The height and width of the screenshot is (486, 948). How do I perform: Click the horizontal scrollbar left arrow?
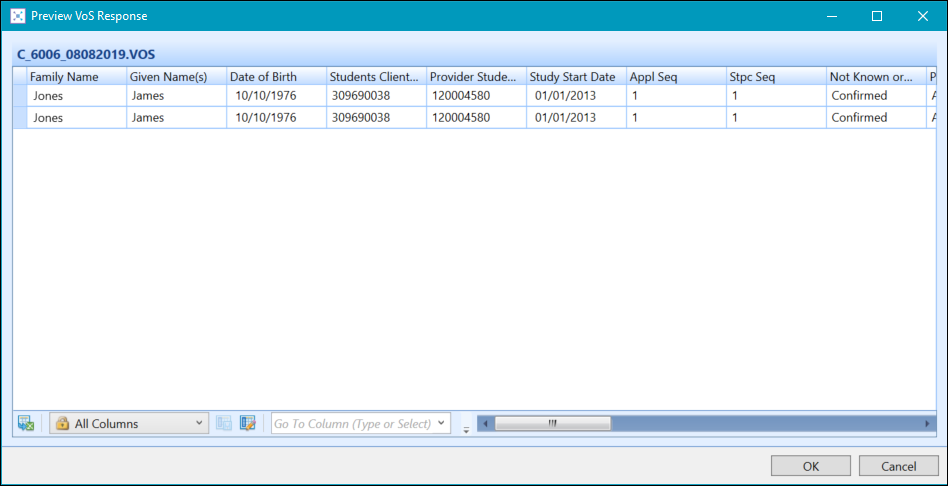click(485, 424)
